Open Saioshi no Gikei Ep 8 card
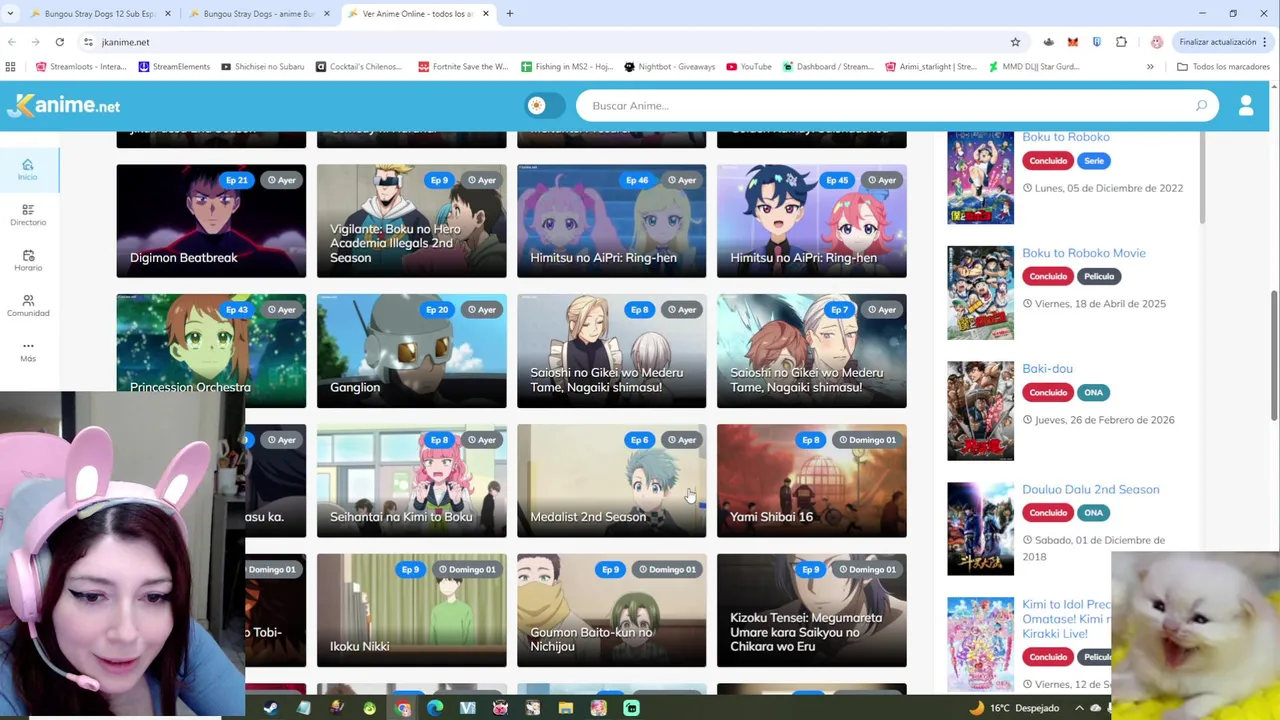 pos(611,351)
